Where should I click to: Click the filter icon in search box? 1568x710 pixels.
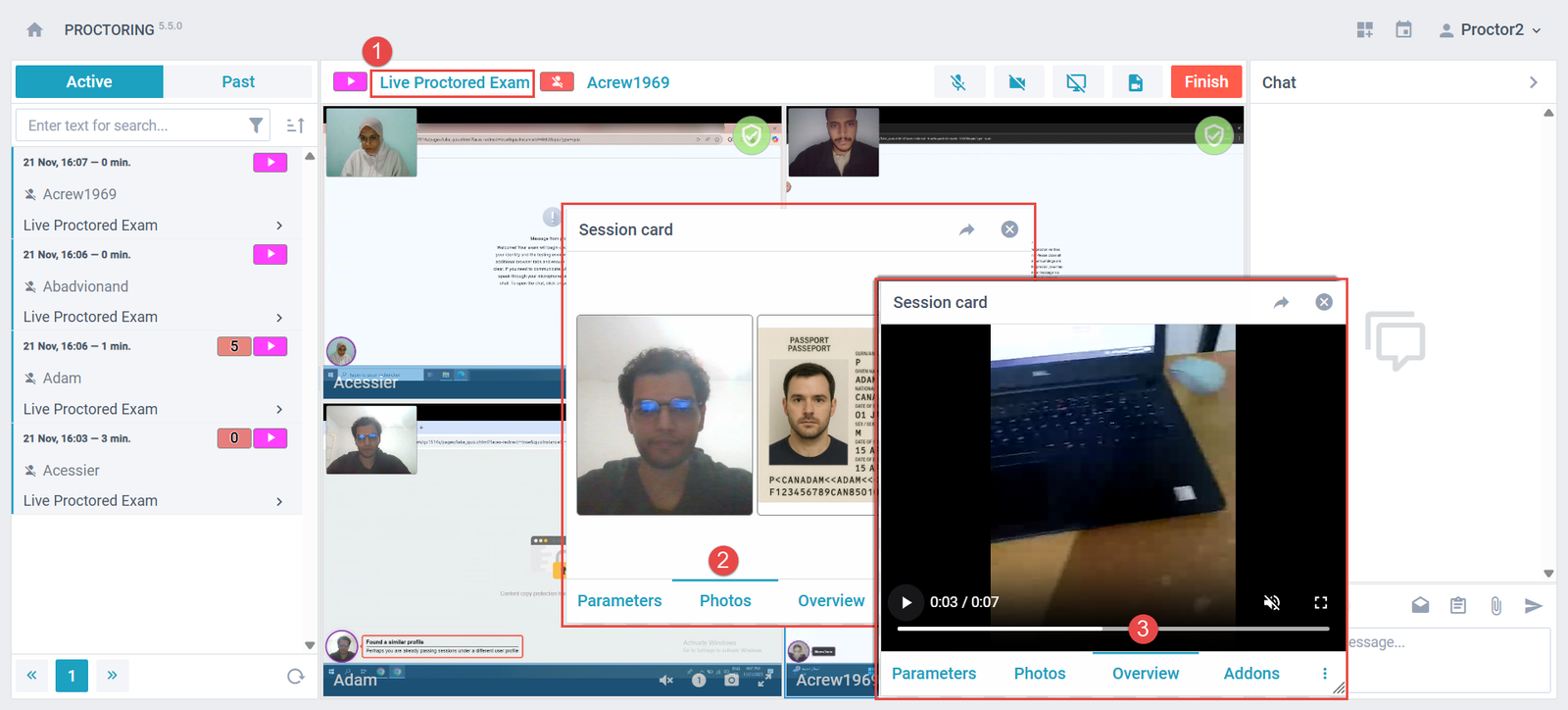pyautogui.click(x=256, y=126)
